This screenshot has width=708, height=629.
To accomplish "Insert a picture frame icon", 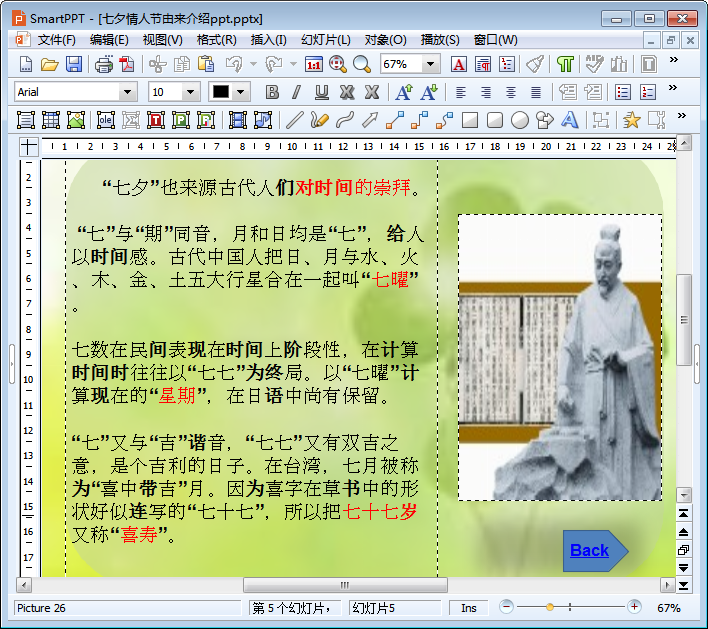I will (x=76, y=120).
